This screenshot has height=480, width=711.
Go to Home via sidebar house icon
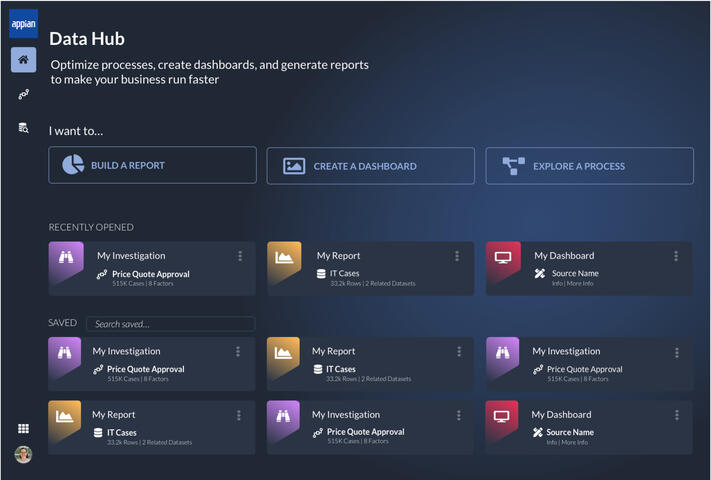pos(23,60)
